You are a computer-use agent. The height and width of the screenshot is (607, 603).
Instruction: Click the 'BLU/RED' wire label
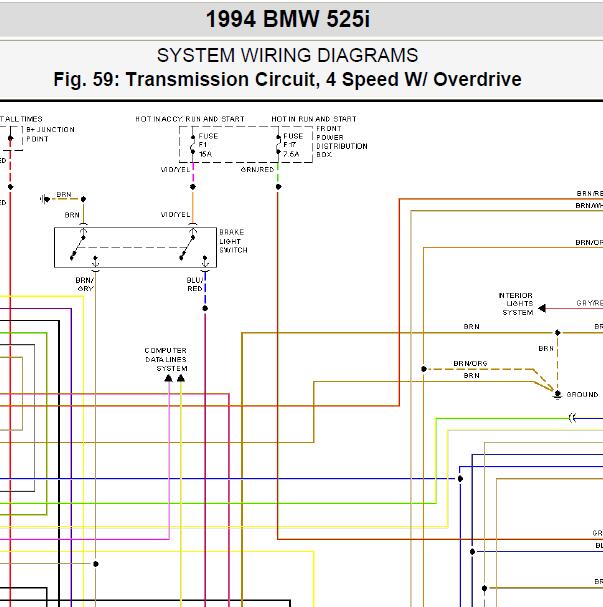tap(195, 284)
